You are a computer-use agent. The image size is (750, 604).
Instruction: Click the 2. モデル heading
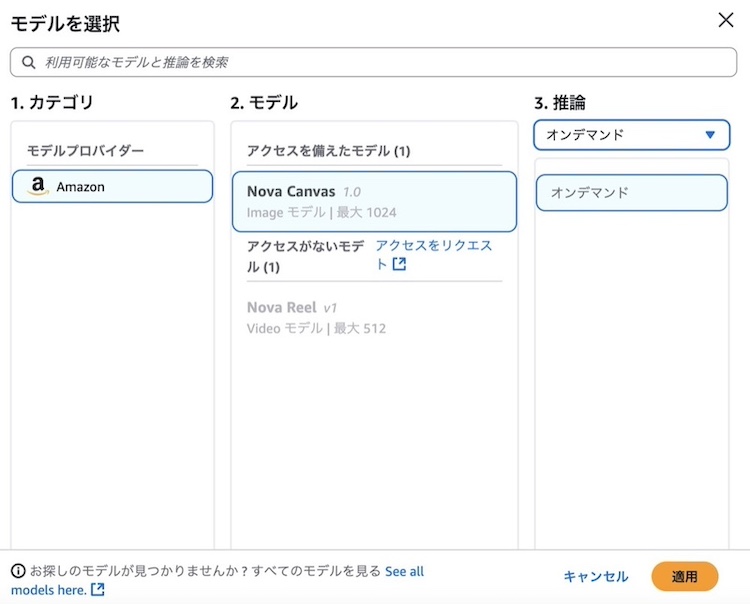[264, 103]
